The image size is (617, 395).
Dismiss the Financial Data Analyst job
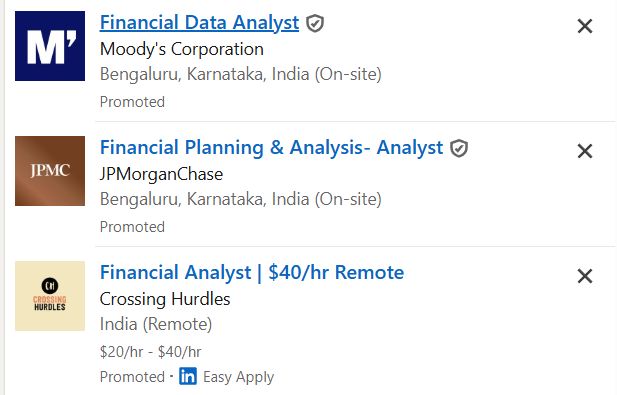pos(585,26)
